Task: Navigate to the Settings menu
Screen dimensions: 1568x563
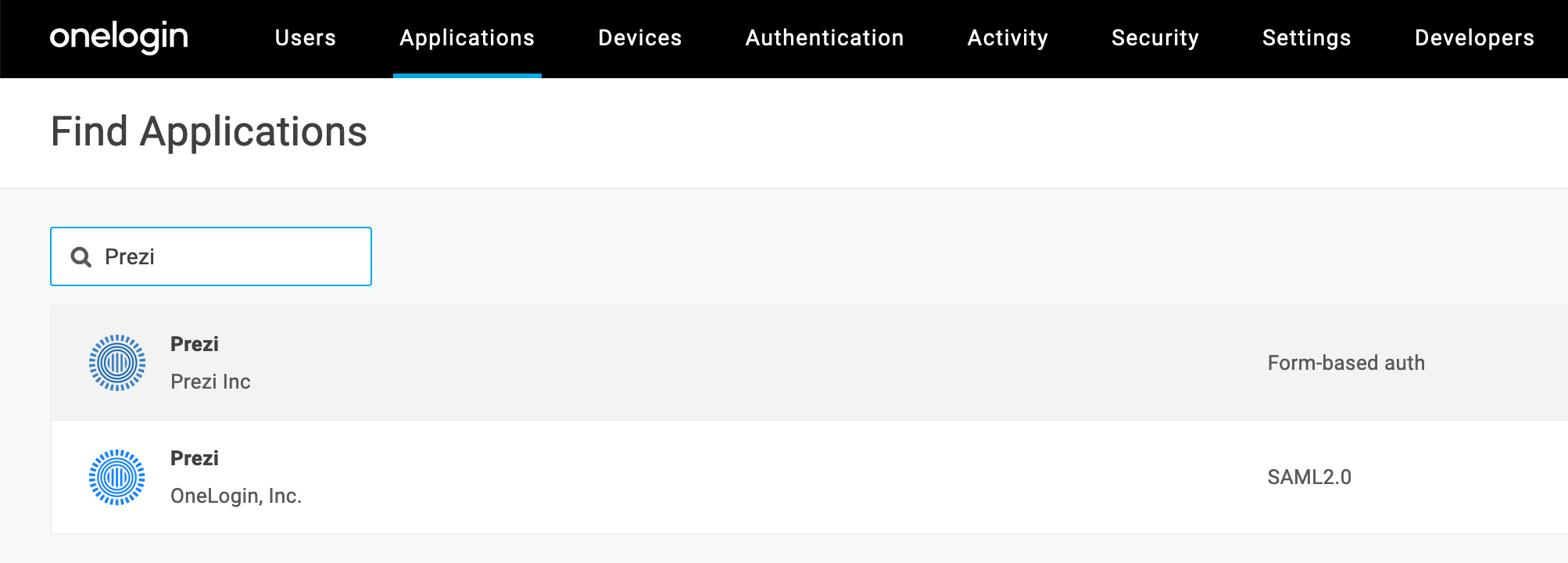Action: pos(1306,38)
